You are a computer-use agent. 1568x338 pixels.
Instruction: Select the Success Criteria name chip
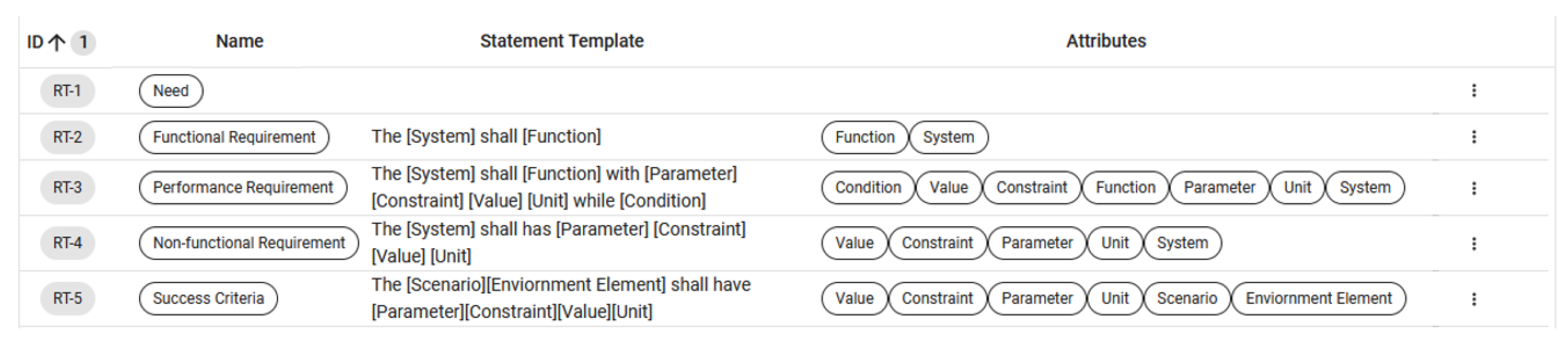point(208,298)
